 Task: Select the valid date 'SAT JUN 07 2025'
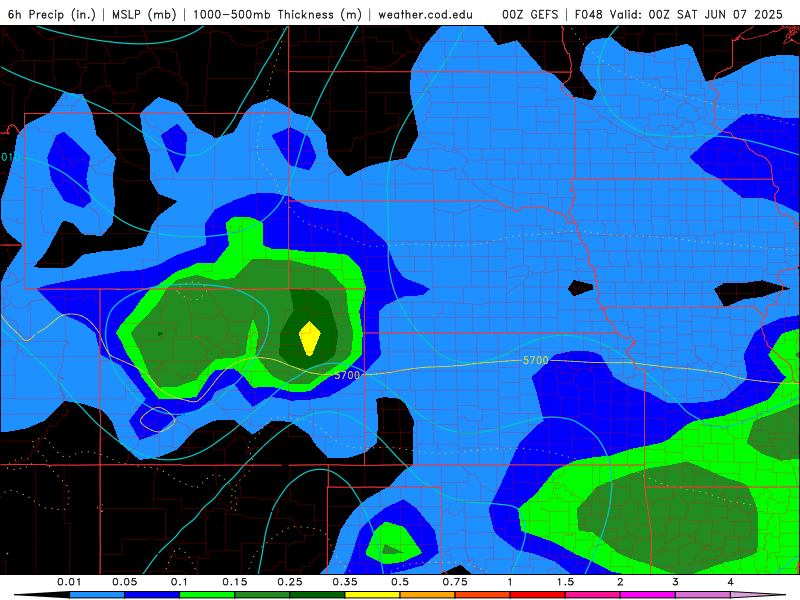click(730, 14)
